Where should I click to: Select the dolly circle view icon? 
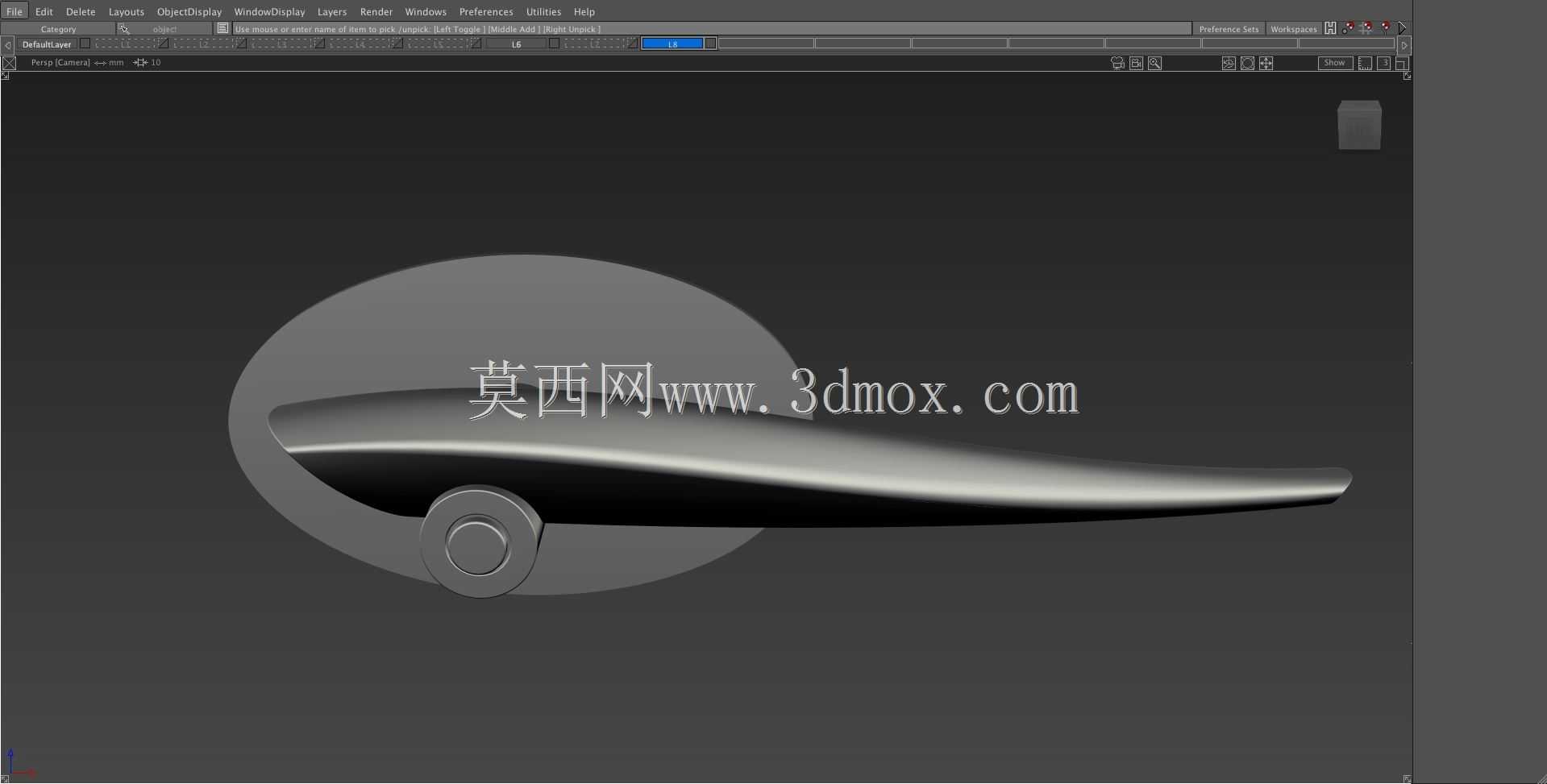pyautogui.click(x=1247, y=63)
